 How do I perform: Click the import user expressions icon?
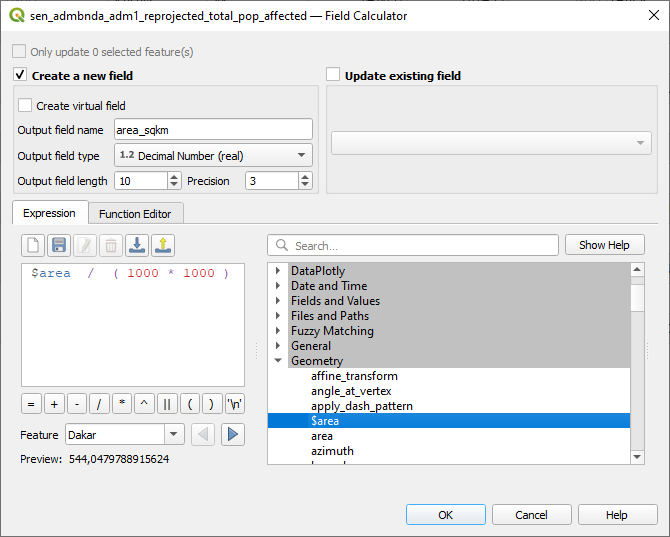137,245
